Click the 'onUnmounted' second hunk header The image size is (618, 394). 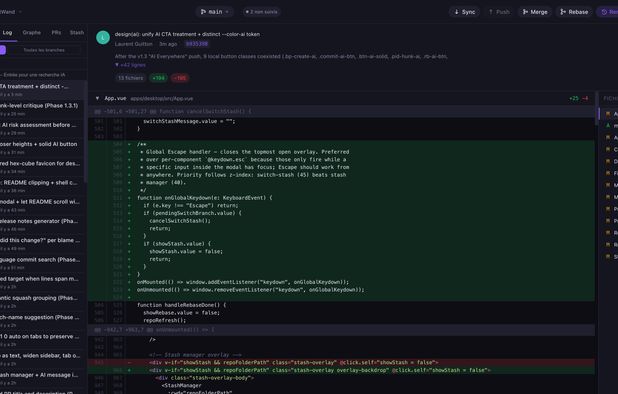coord(341,330)
